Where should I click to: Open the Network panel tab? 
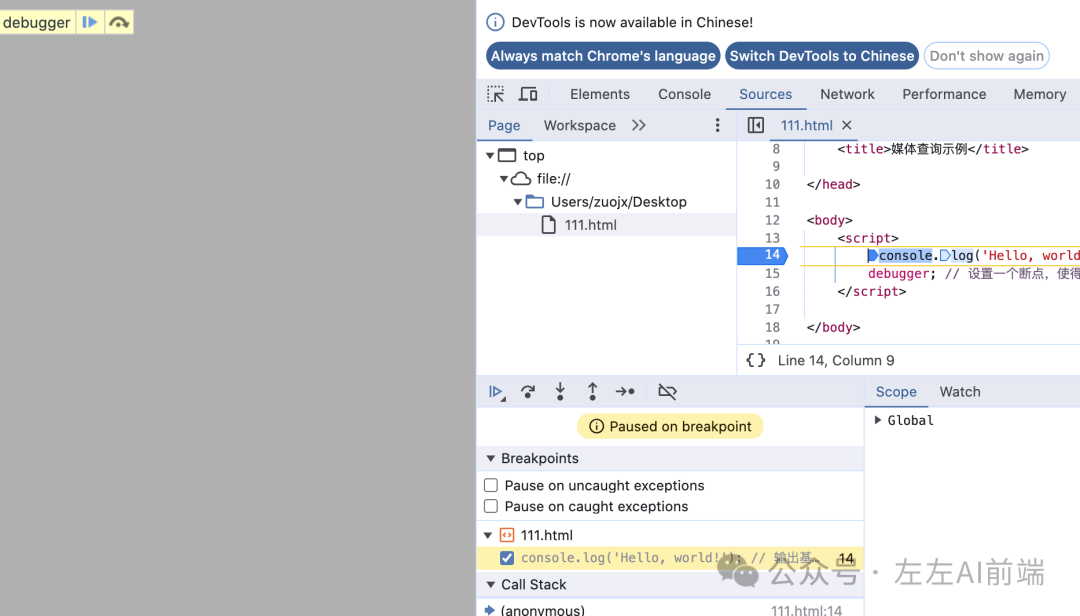pos(847,94)
